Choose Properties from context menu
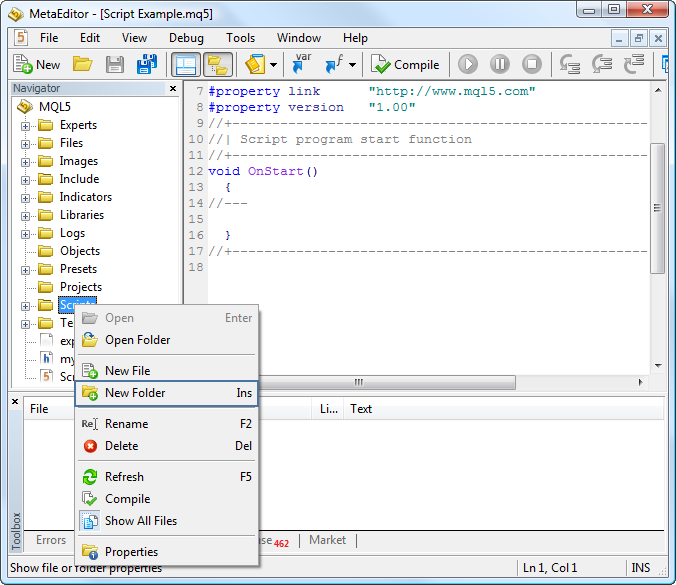The image size is (676, 585). pos(166,552)
